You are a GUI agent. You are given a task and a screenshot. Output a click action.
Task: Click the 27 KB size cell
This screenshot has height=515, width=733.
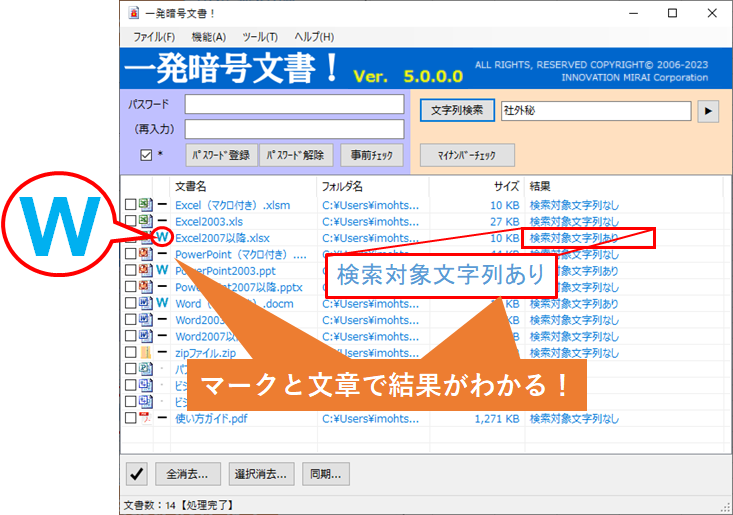coord(504,222)
